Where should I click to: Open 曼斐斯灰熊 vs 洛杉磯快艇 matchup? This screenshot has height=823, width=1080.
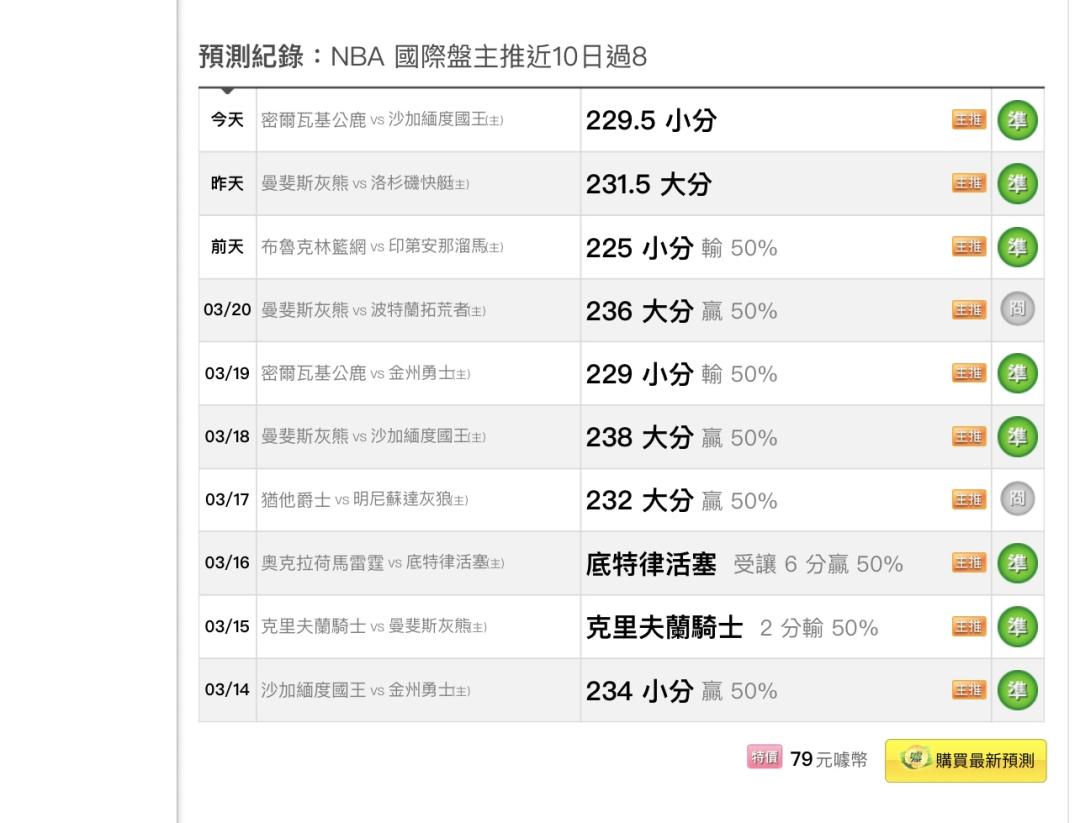click(365, 185)
